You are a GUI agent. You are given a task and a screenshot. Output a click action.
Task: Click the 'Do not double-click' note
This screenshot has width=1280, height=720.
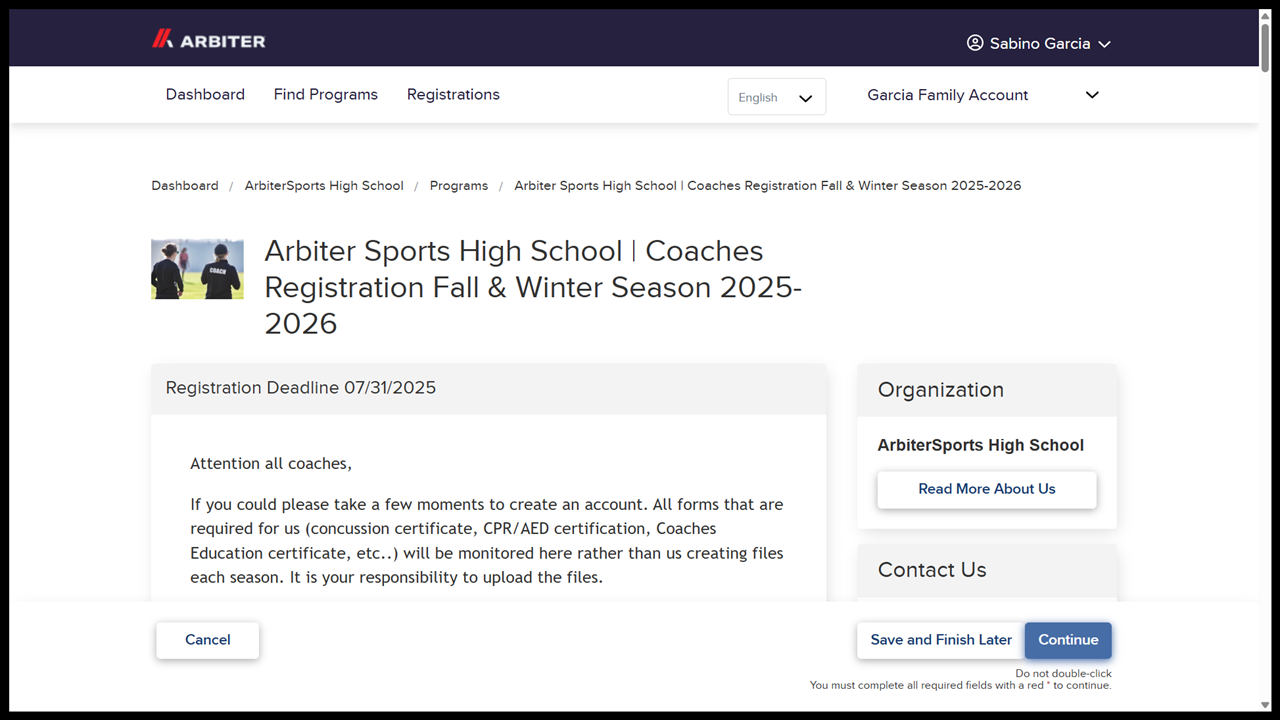[x=1064, y=674]
